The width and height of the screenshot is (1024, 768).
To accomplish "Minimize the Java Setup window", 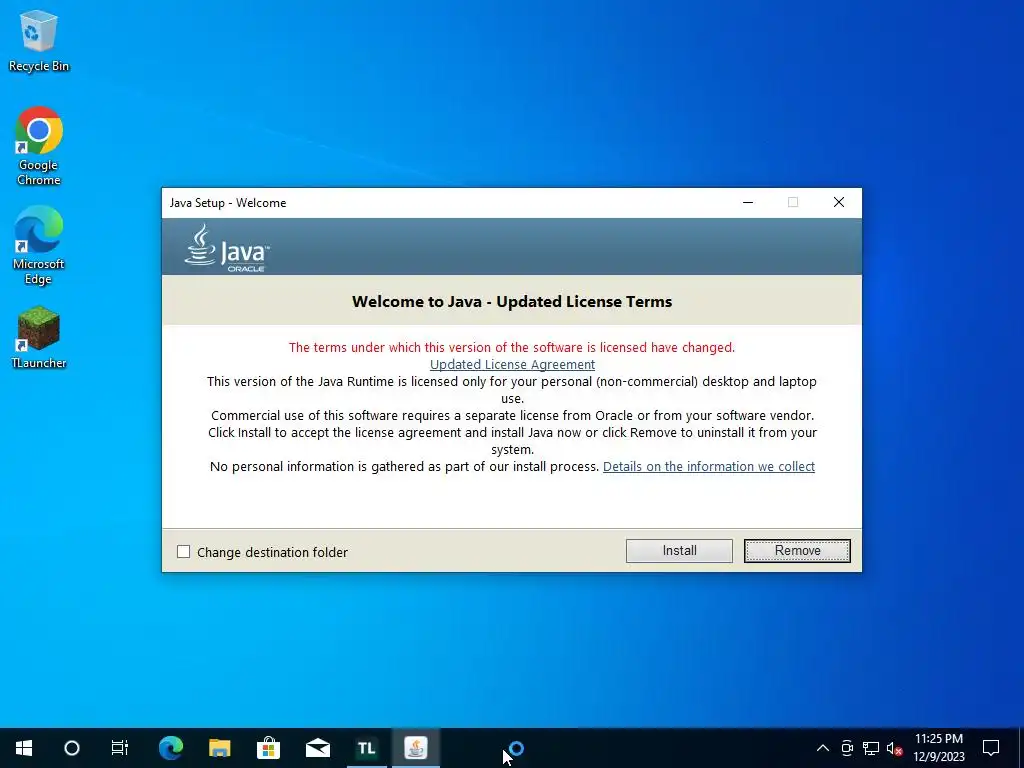I will 748,202.
